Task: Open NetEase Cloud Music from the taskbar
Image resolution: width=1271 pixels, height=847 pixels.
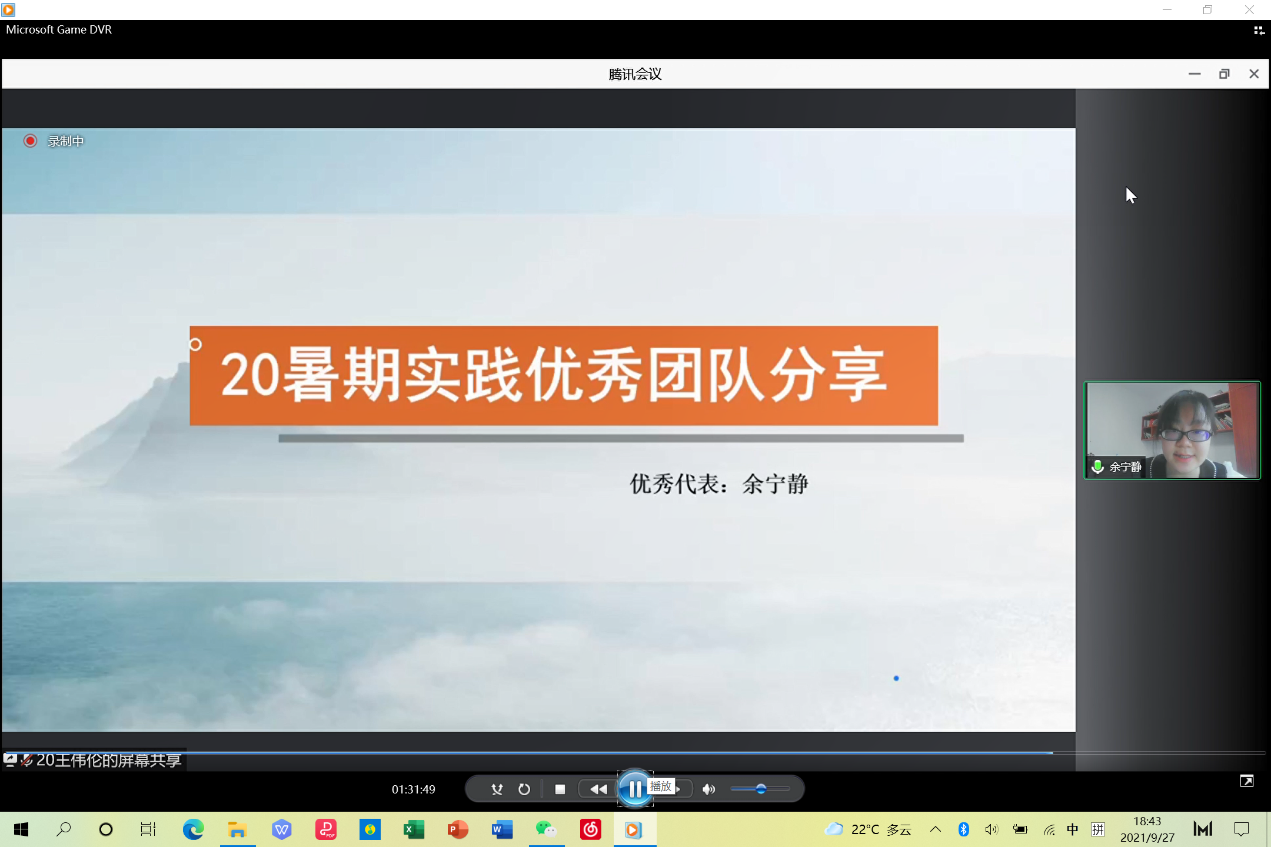Action: (591, 829)
